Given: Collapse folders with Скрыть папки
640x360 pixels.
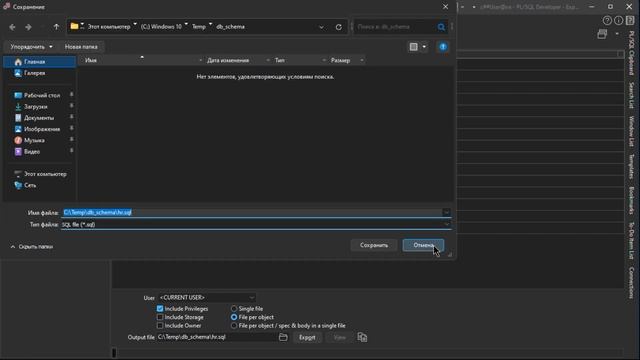Looking at the screenshot, I should coord(32,247).
